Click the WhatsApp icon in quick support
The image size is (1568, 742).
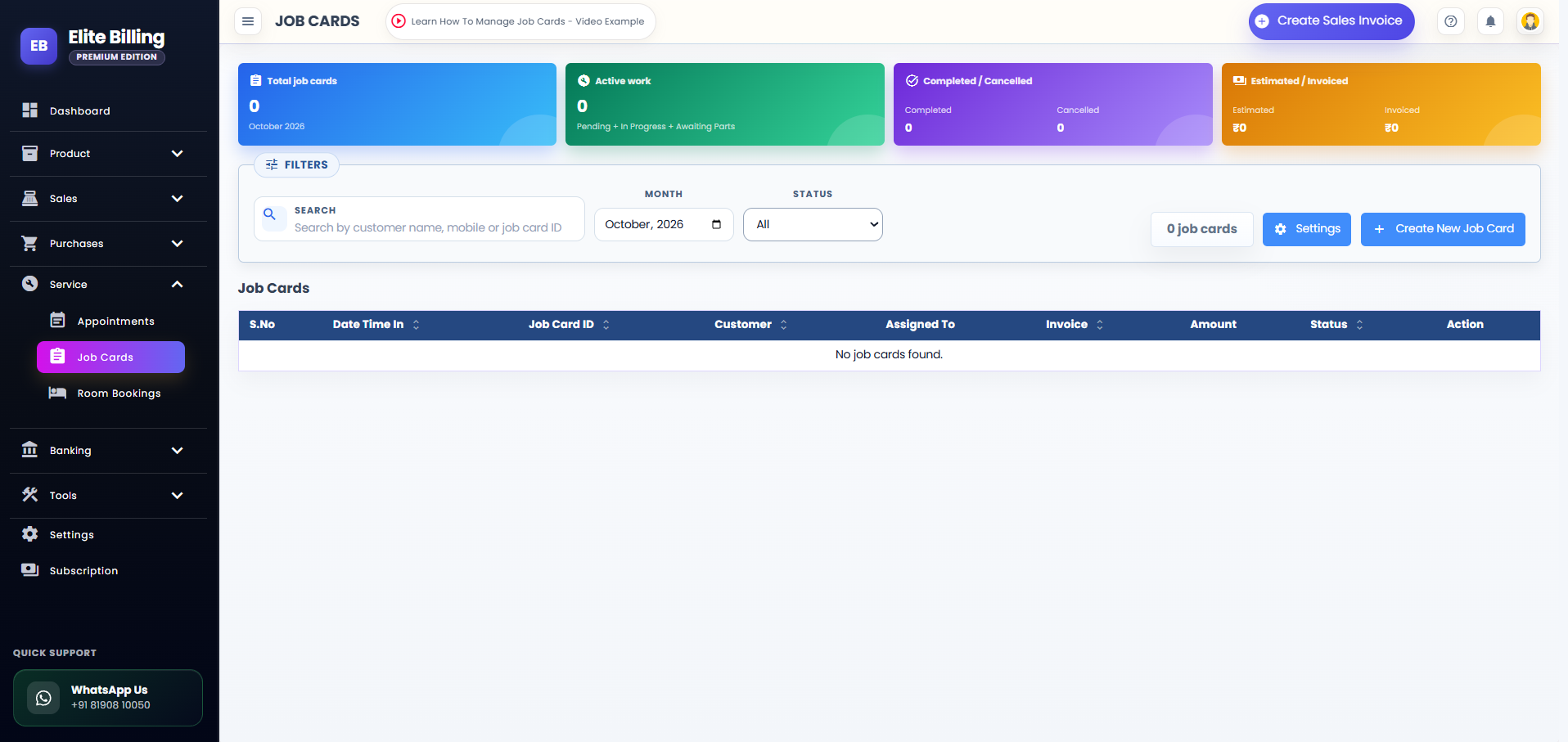43,698
